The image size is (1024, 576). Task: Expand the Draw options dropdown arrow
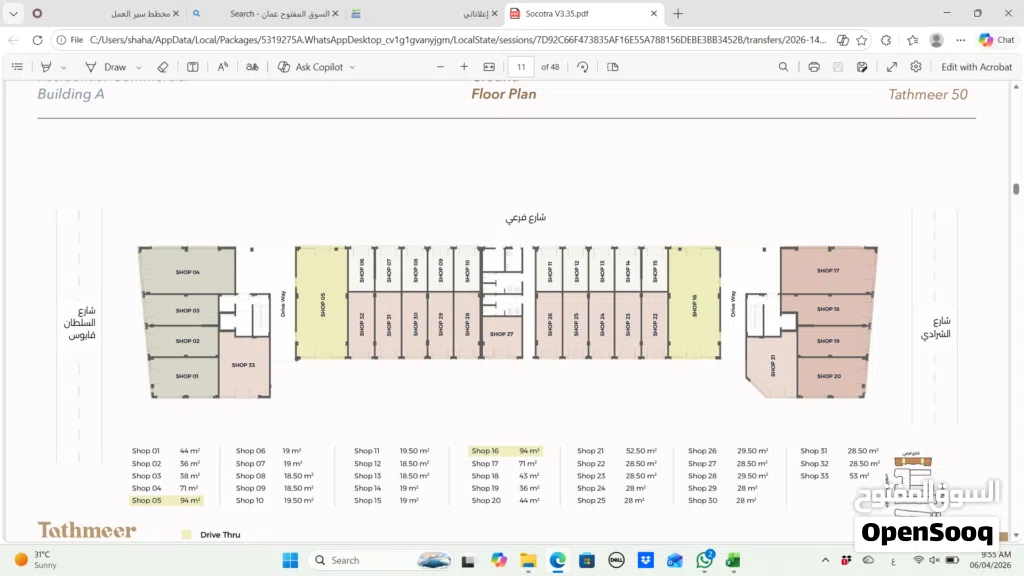click(138, 67)
